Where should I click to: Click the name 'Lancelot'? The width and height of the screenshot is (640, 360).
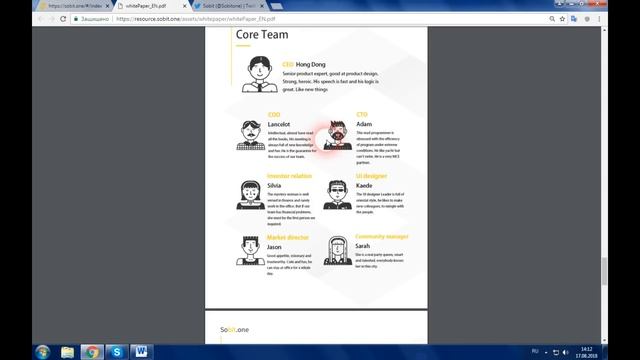pos(279,124)
